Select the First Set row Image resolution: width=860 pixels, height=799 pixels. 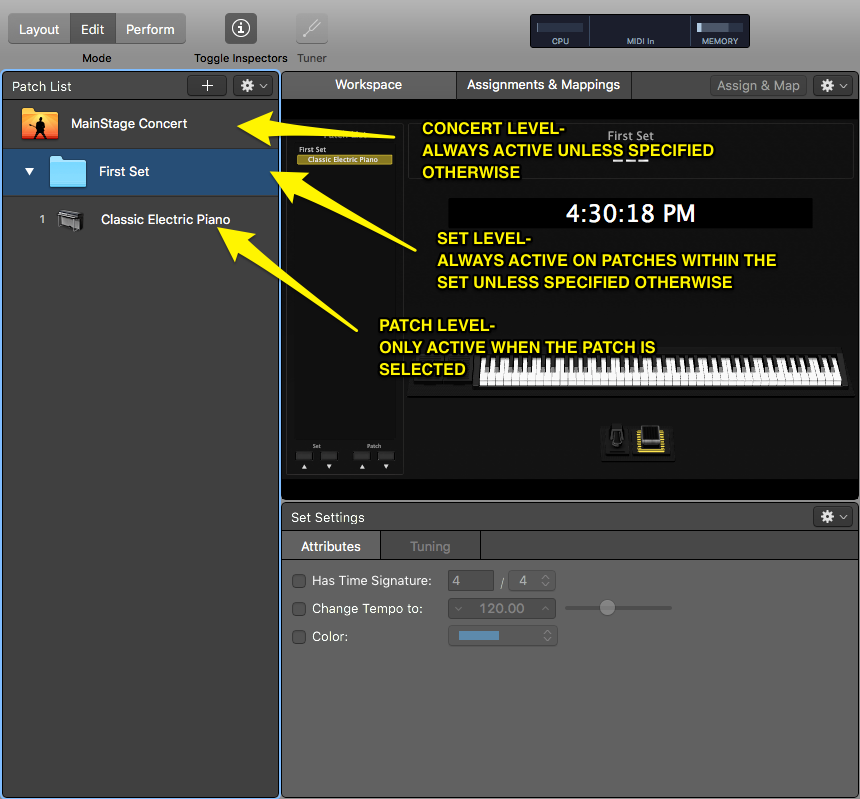tap(140, 172)
